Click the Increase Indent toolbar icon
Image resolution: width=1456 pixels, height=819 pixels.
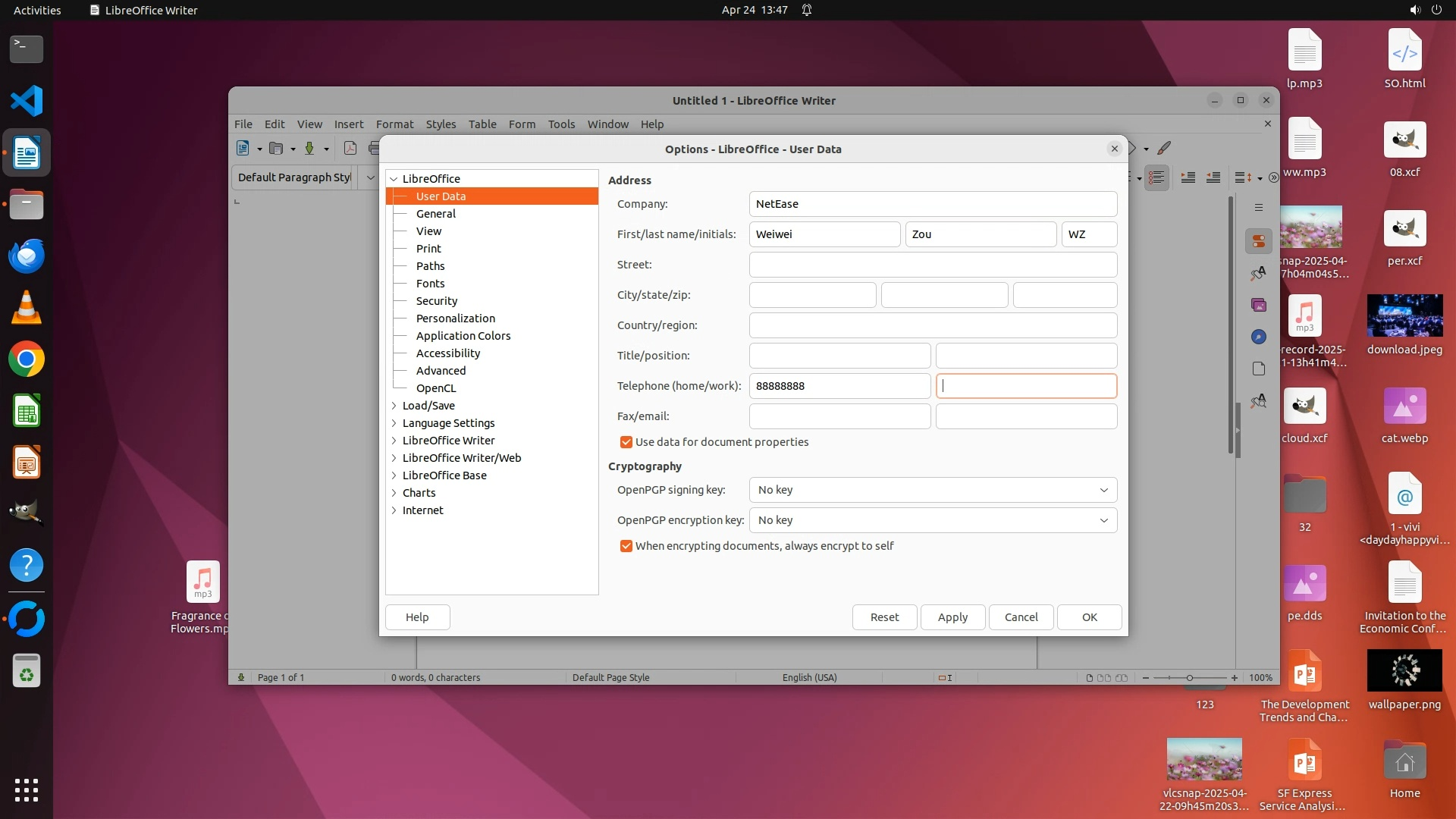1188,177
